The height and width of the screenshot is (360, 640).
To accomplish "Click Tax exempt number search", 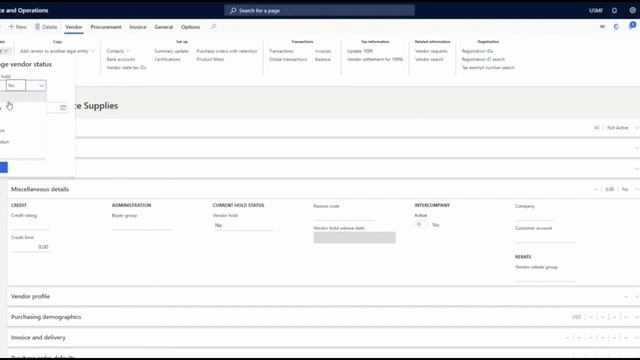I will pos(488,67).
